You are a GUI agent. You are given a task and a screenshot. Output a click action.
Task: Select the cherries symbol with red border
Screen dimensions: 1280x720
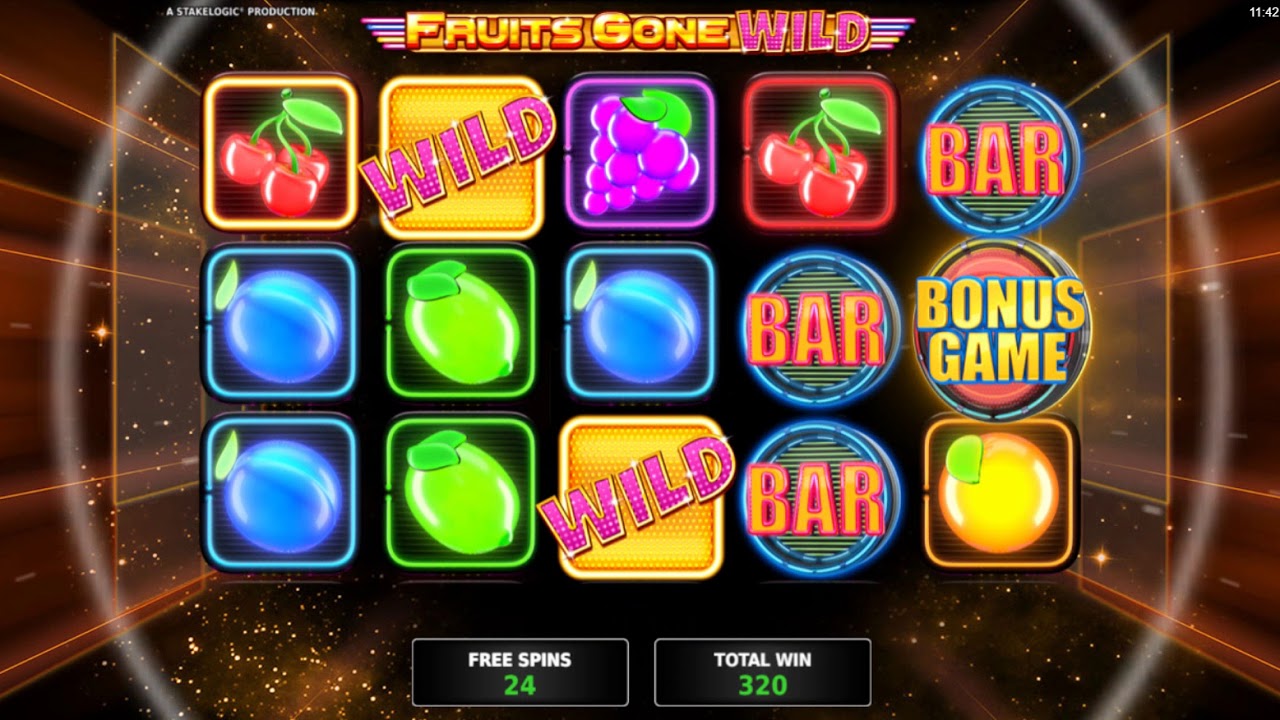pyautogui.click(x=821, y=152)
